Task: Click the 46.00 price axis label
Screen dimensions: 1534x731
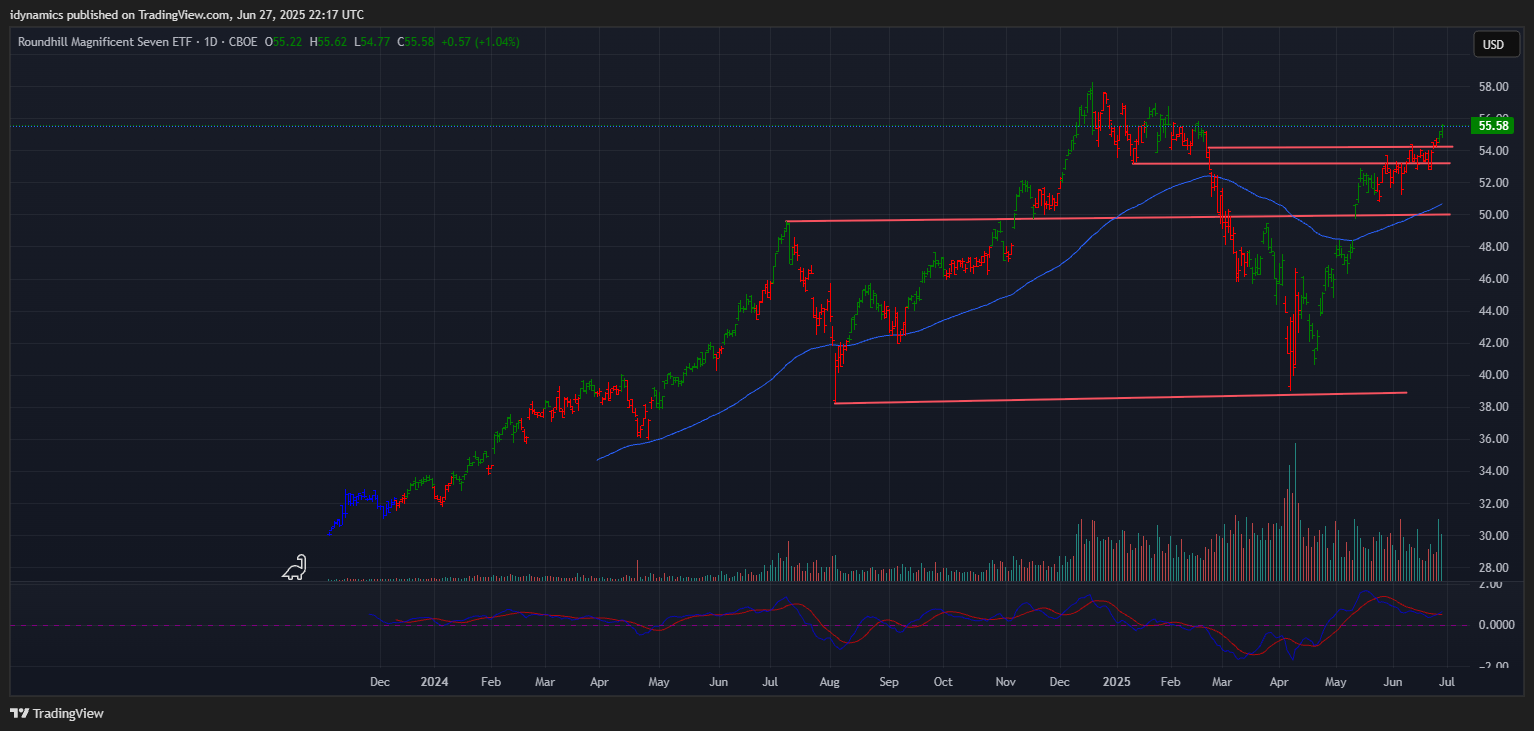Action: [x=1492, y=279]
